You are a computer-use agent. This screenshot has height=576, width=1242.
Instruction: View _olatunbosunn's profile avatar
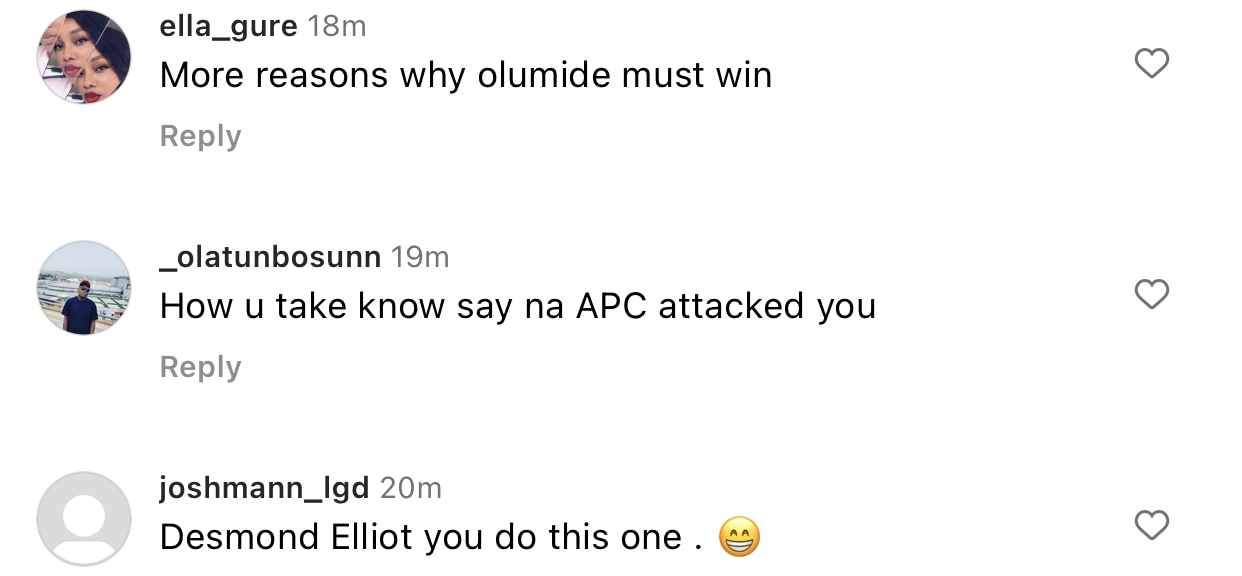(84, 288)
